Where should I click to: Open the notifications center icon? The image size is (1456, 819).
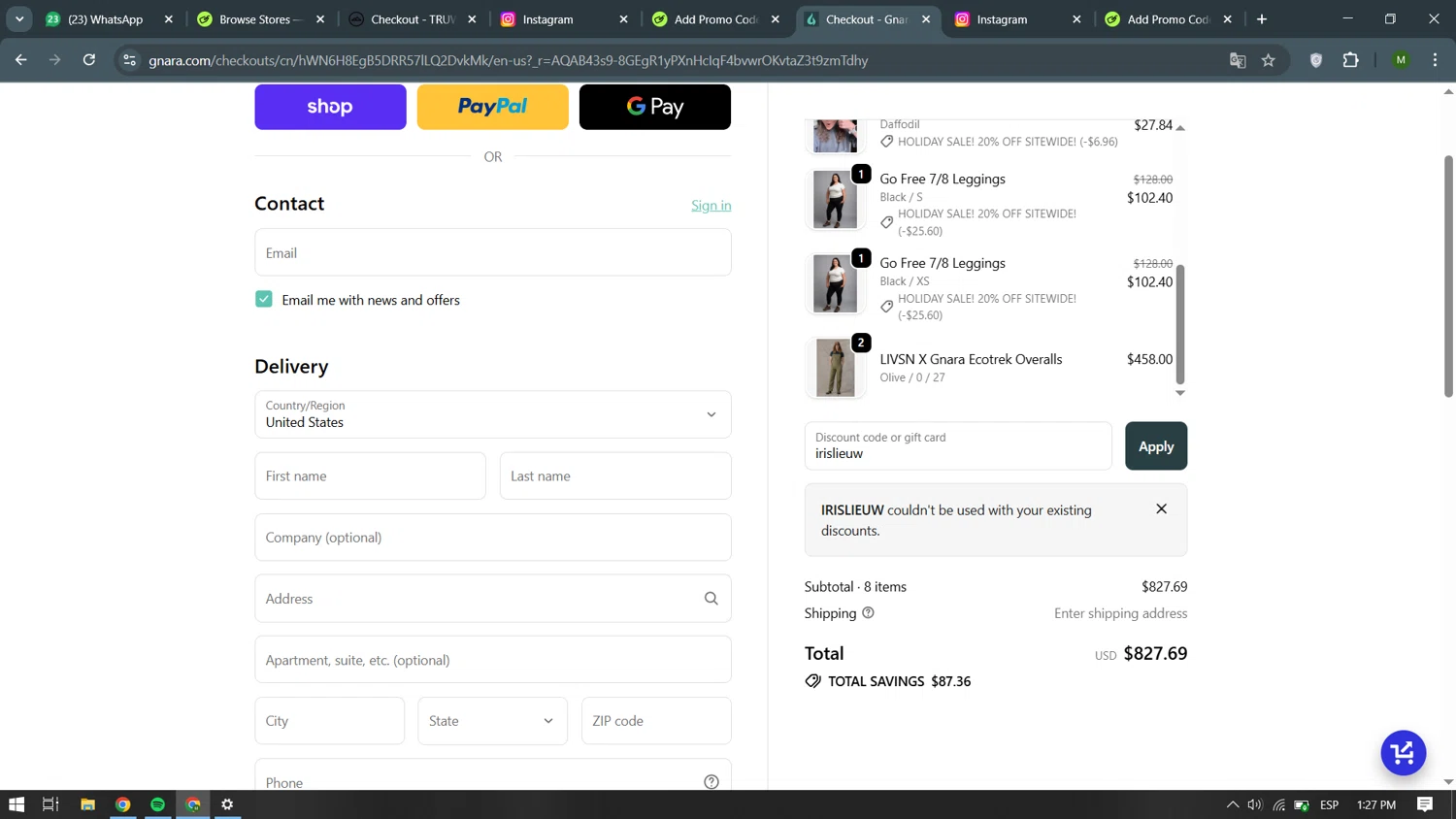click(x=1425, y=804)
